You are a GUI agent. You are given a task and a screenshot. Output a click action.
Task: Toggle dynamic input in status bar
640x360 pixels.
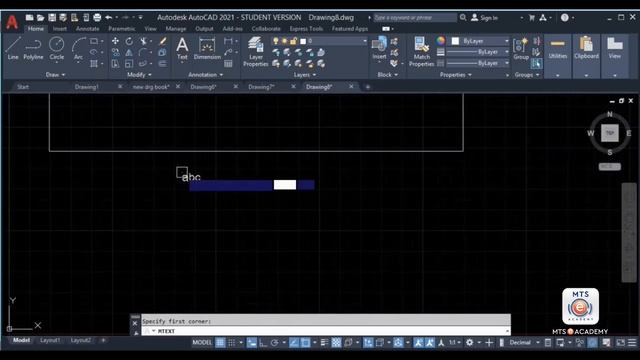251,342
